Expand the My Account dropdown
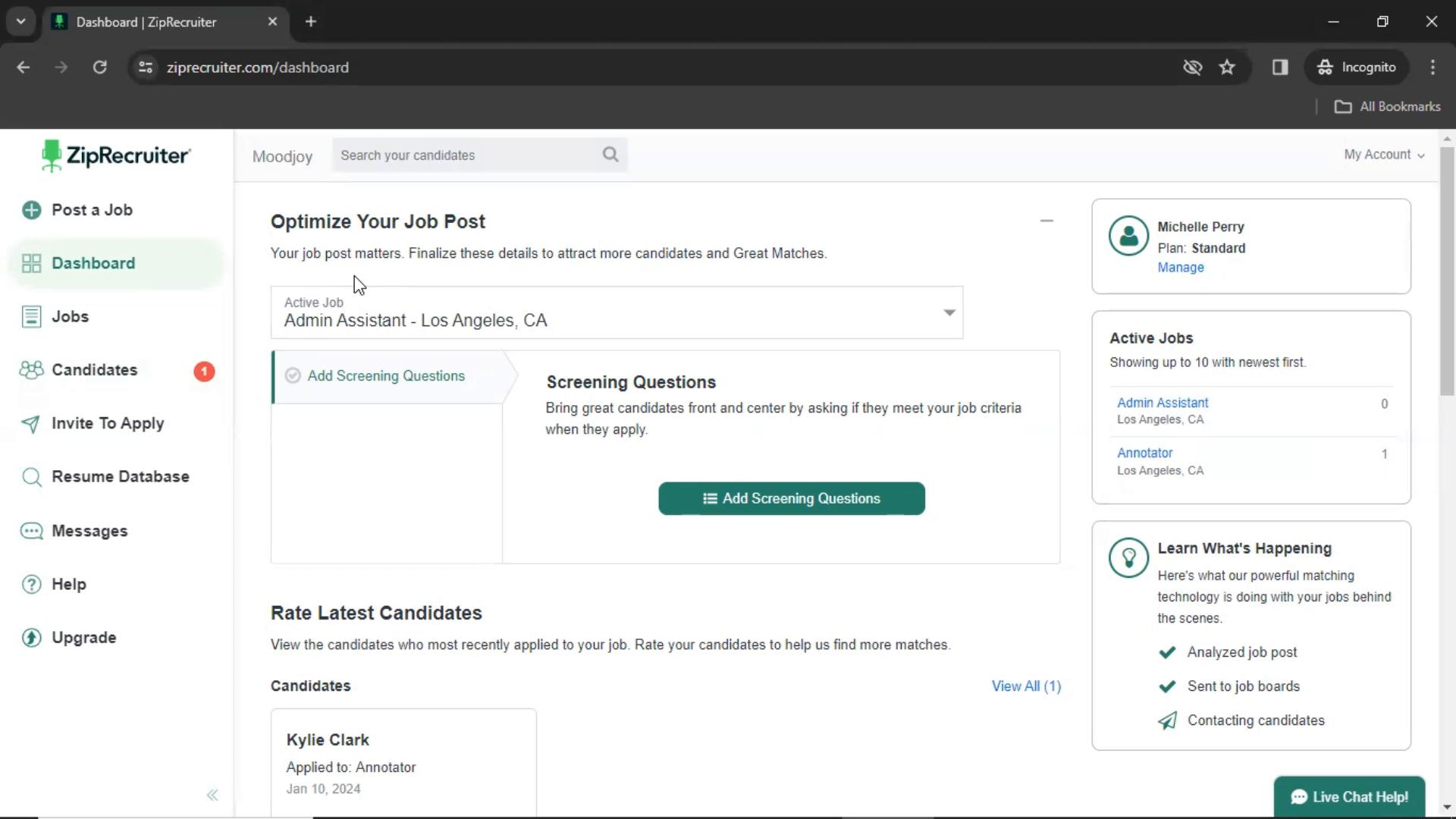This screenshot has width=1456, height=819. (x=1384, y=154)
